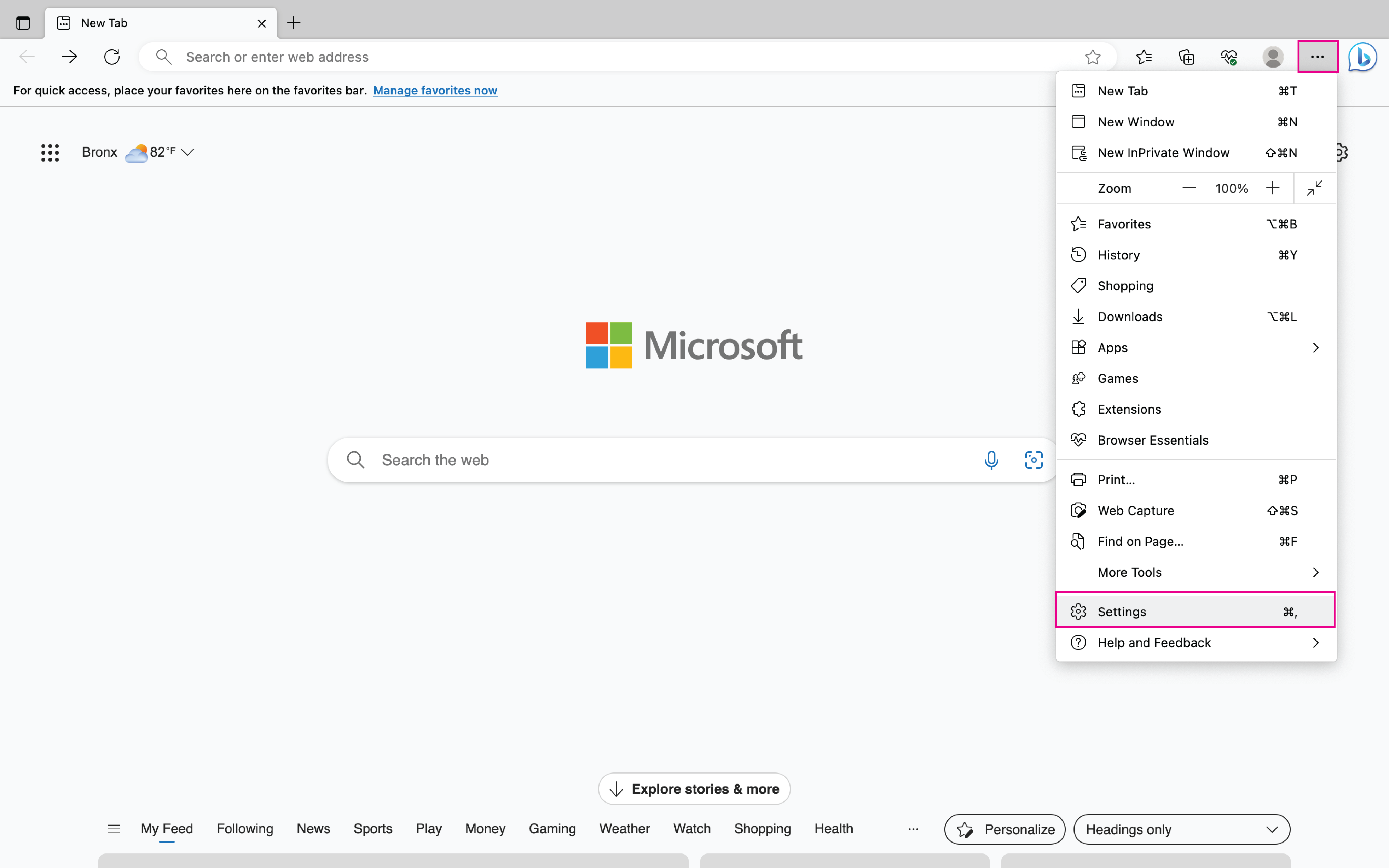Screen dimensions: 1389x868
Task: Add page to favorites star icon
Action: pos(1093,57)
